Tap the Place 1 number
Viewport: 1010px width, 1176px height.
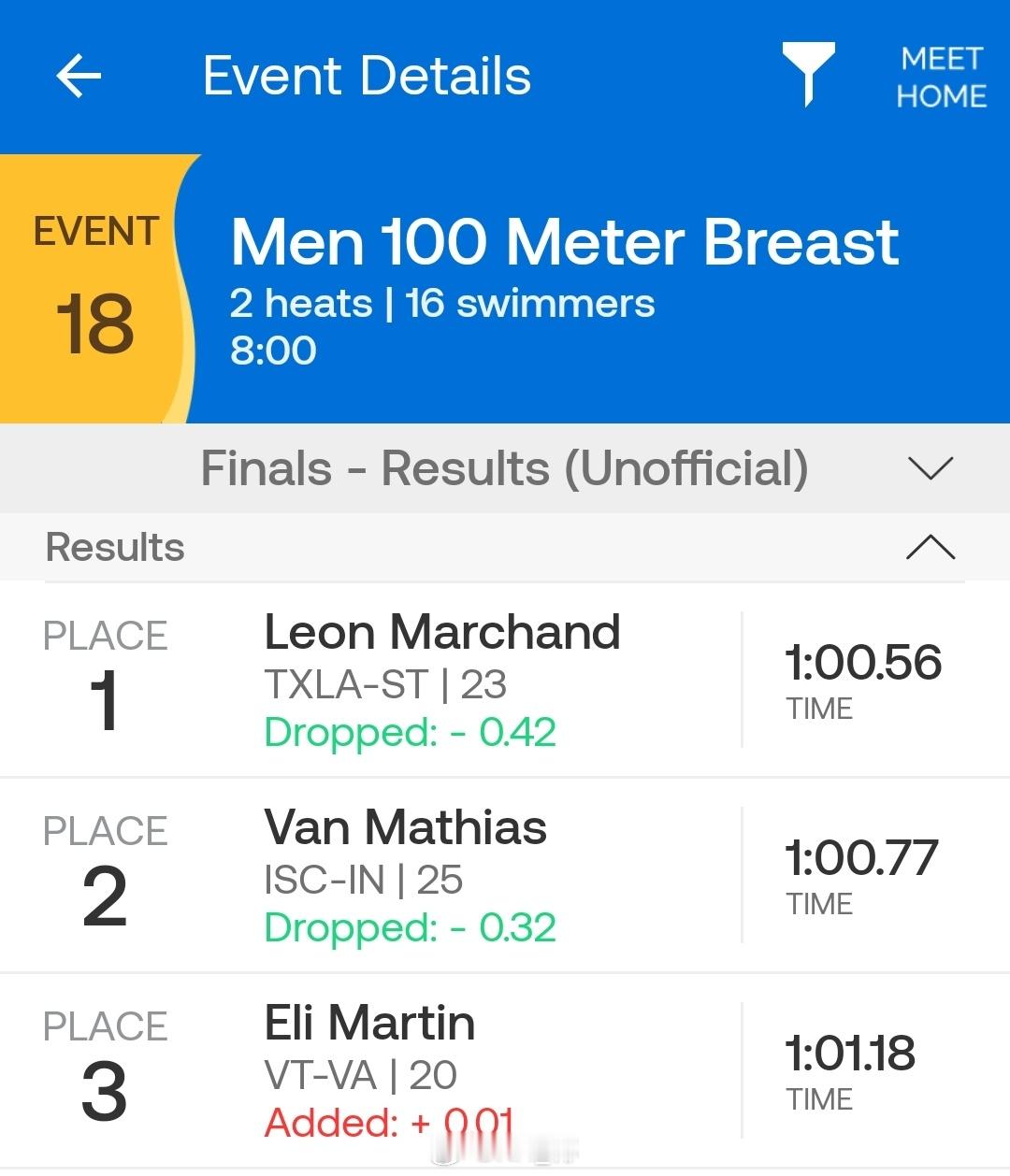coord(104,701)
